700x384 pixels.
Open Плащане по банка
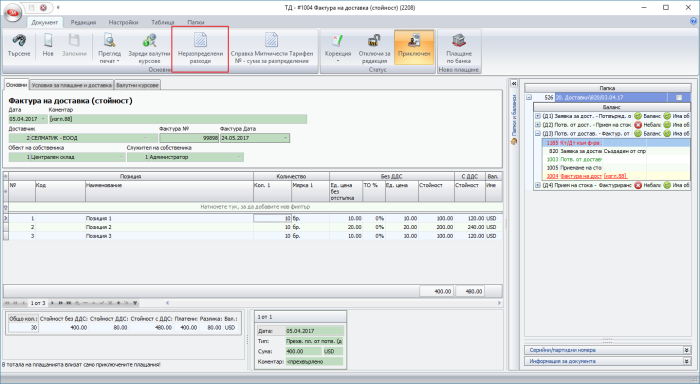pyautogui.click(x=459, y=48)
